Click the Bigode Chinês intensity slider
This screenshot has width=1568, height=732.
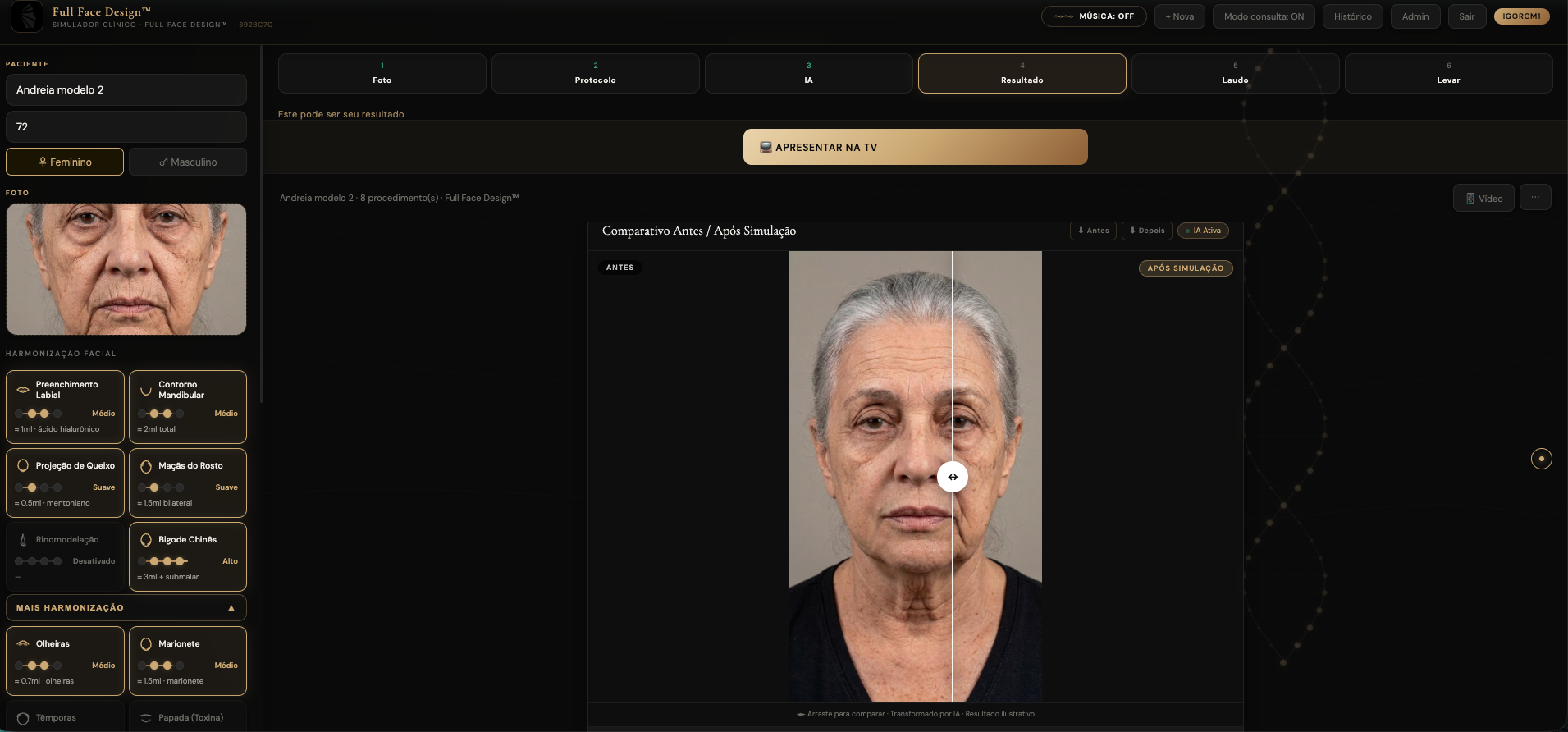click(x=162, y=561)
